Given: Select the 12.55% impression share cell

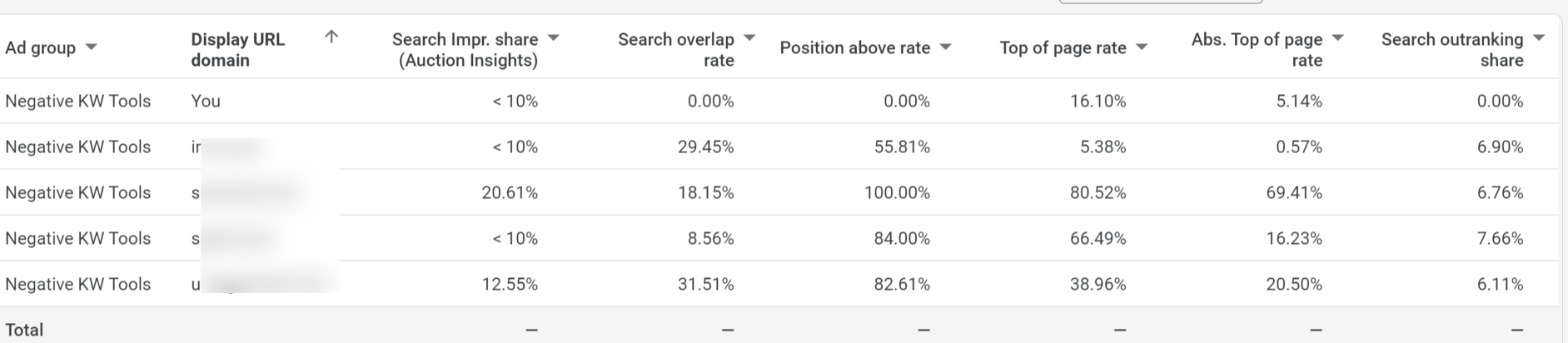Looking at the screenshot, I should 510,284.
